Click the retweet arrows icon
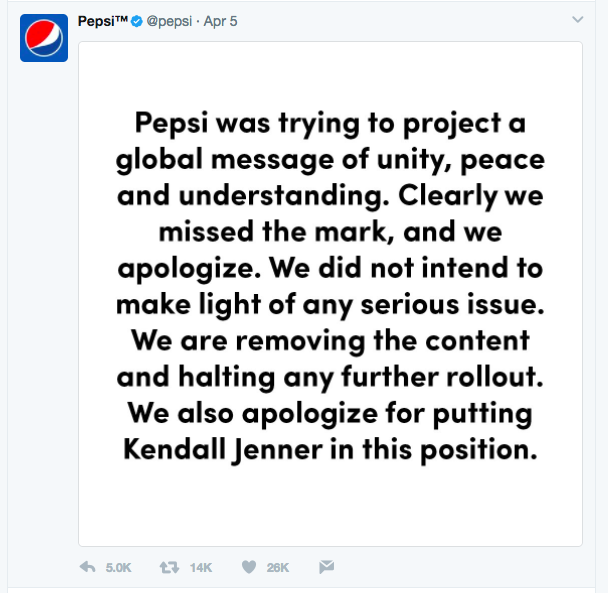This screenshot has width=608, height=593. [169, 567]
